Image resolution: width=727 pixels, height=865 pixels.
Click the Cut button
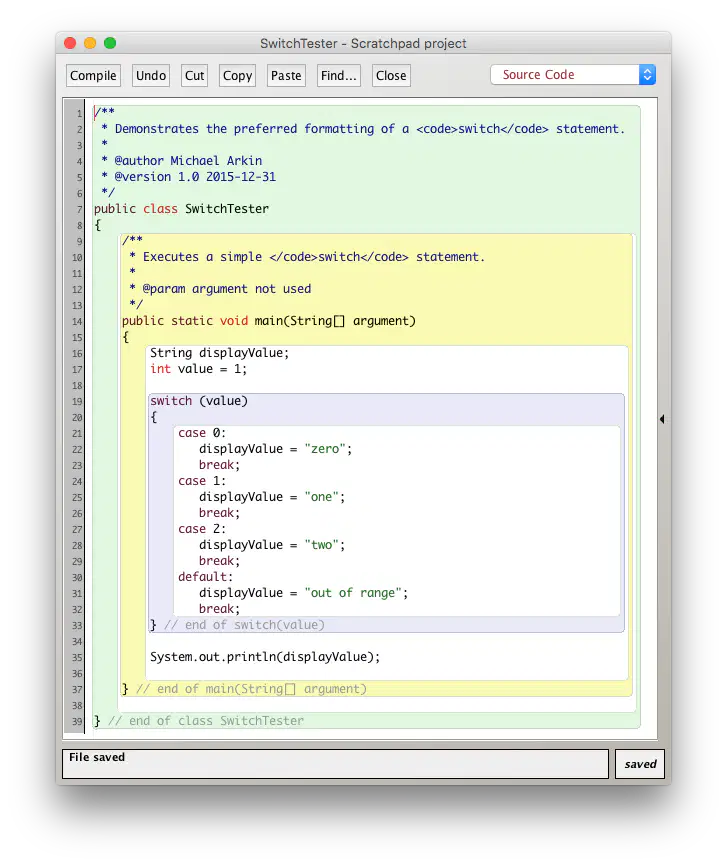point(194,76)
